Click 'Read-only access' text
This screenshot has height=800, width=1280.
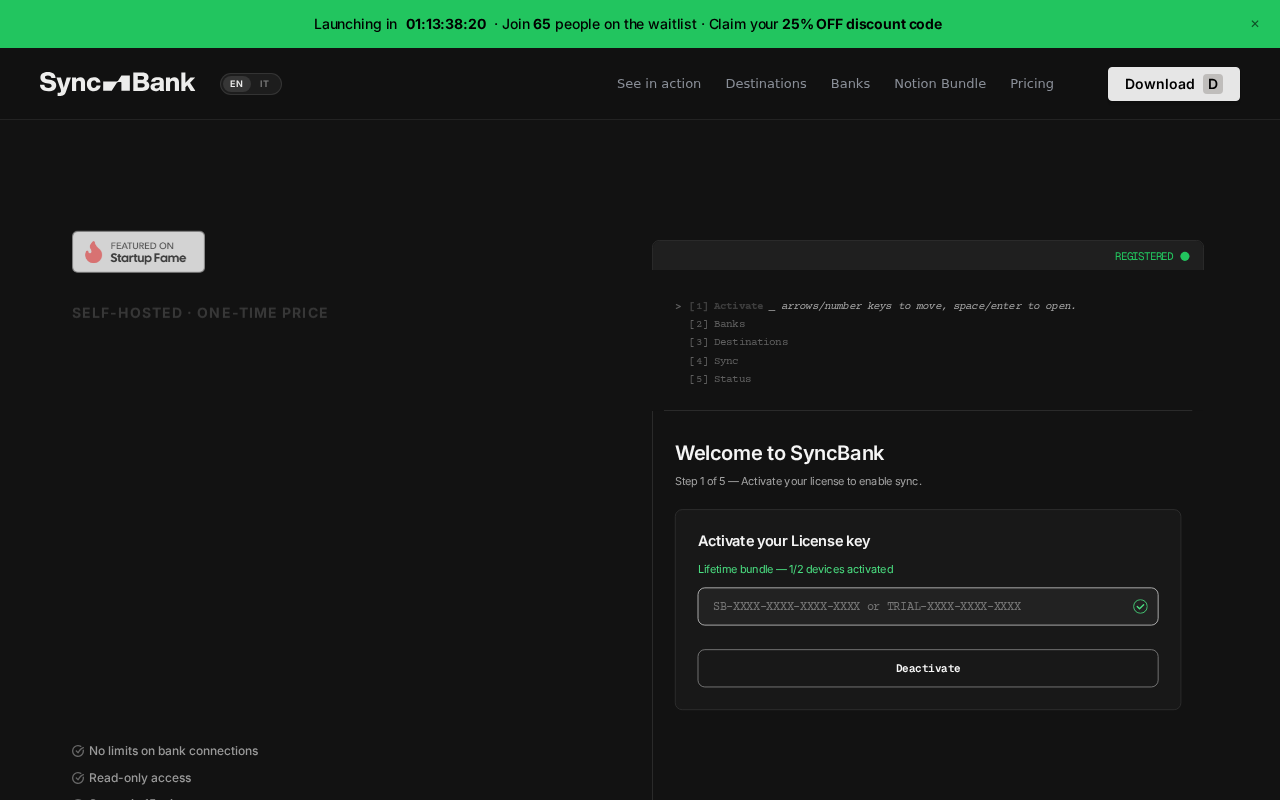click(x=140, y=778)
